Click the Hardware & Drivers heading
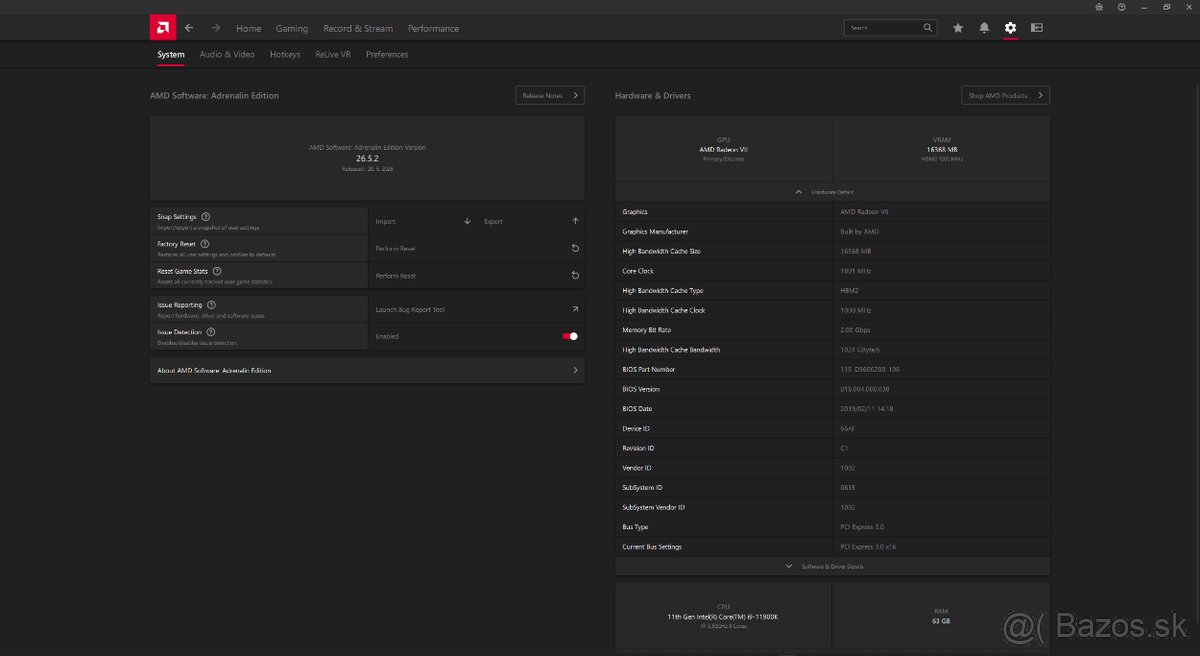The image size is (1200, 656). pyautogui.click(x=653, y=96)
